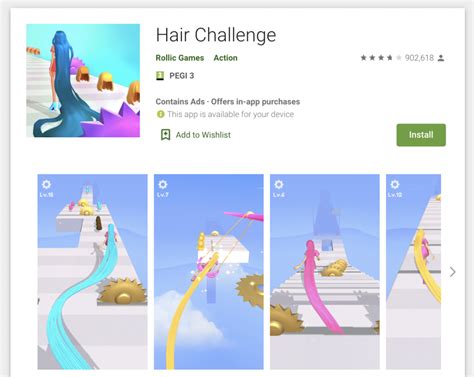This screenshot has width=474, height=377.
Task: Show next screenshots with the right chevron
Action: pyautogui.click(x=452, y=272)
